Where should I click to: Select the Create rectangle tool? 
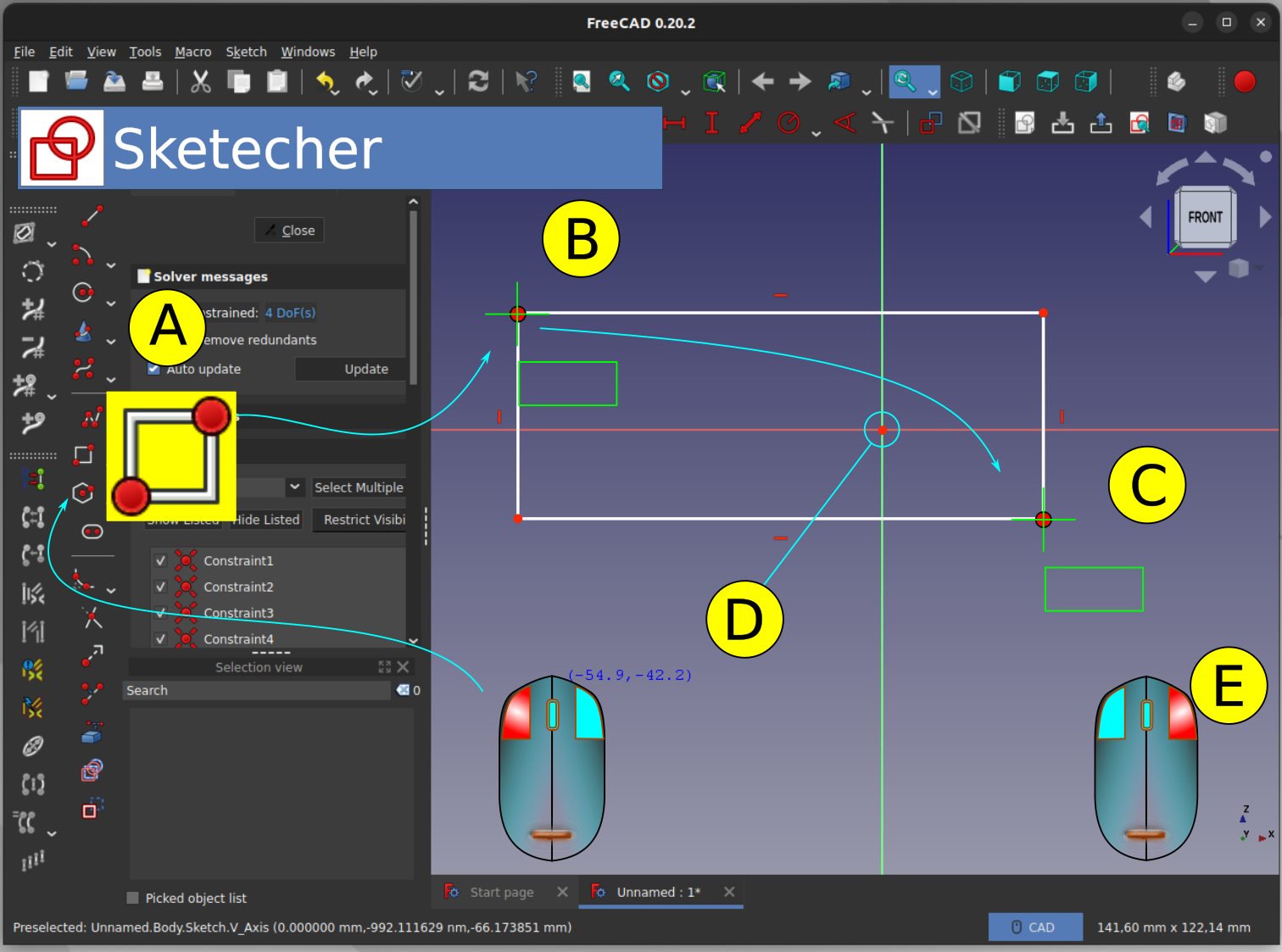tap(83, 455)
